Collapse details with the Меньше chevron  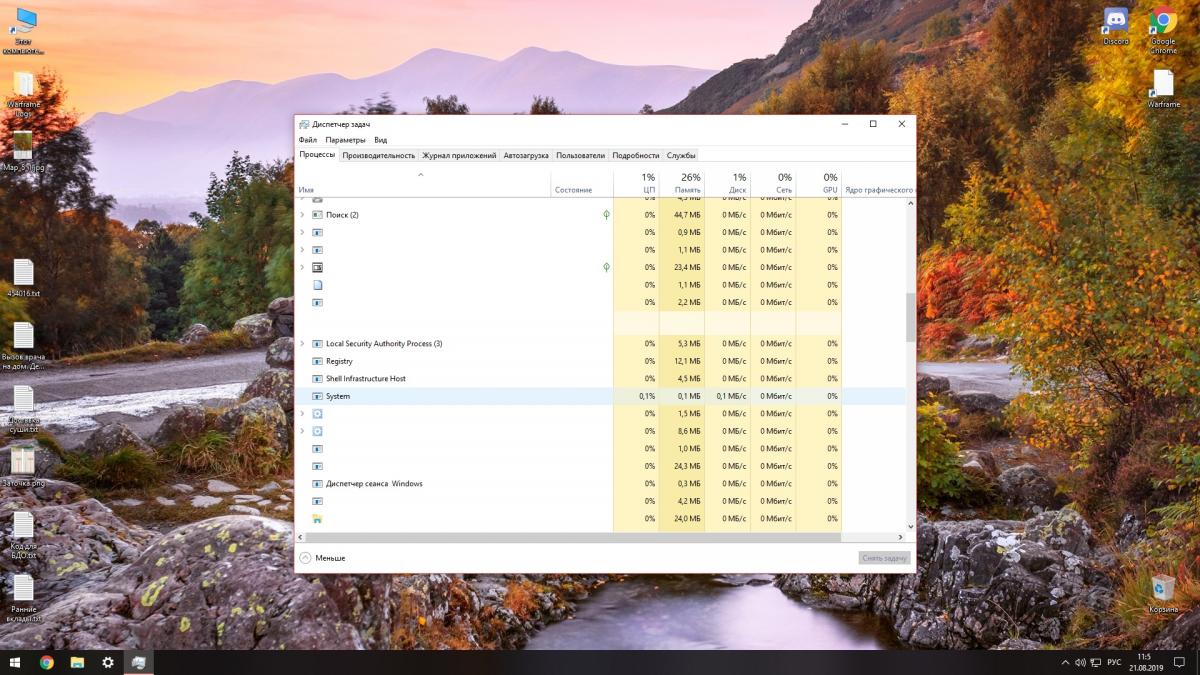click(x=305, y=558)
